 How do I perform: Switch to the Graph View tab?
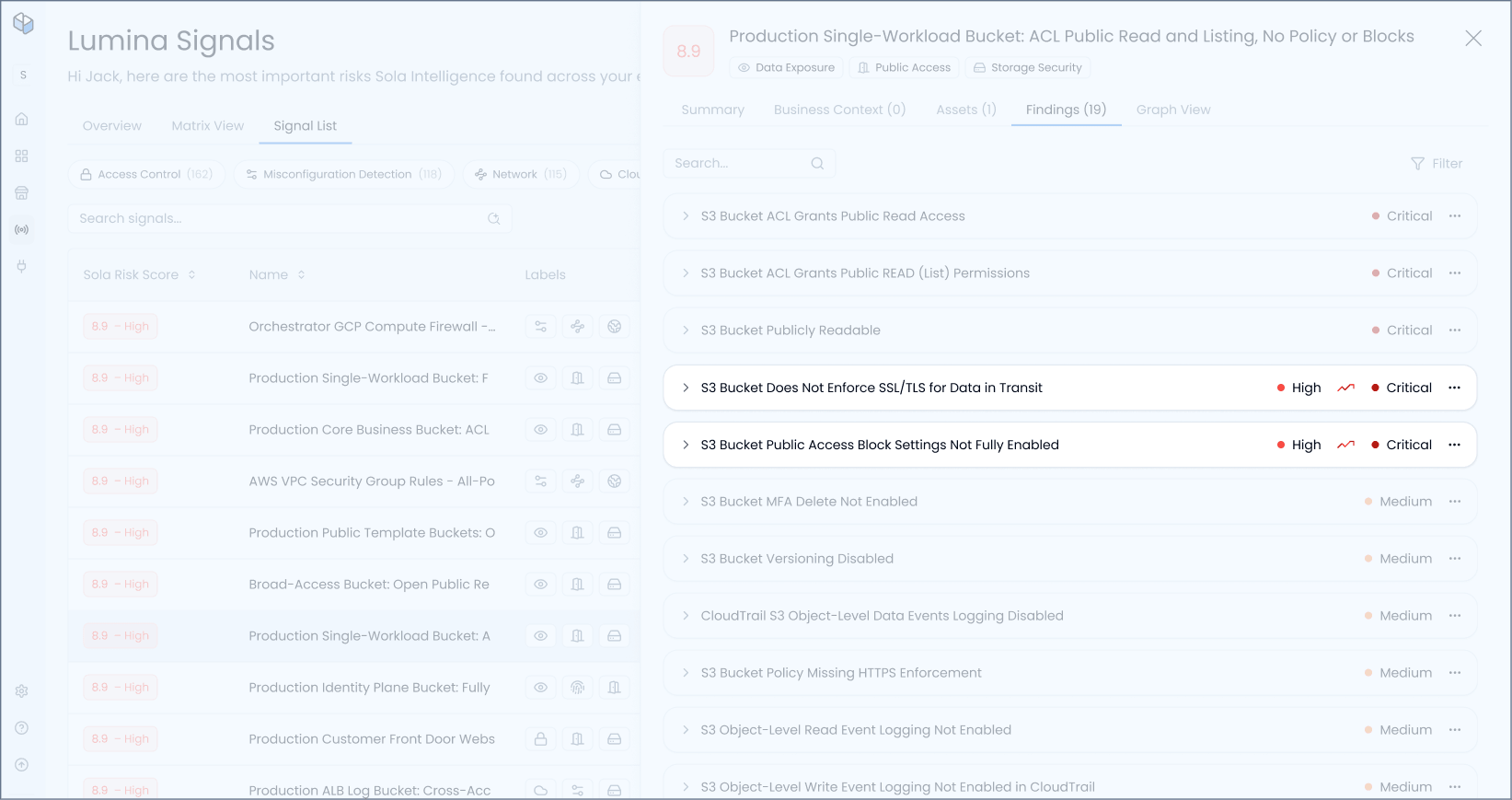(x=1173, y=110)
